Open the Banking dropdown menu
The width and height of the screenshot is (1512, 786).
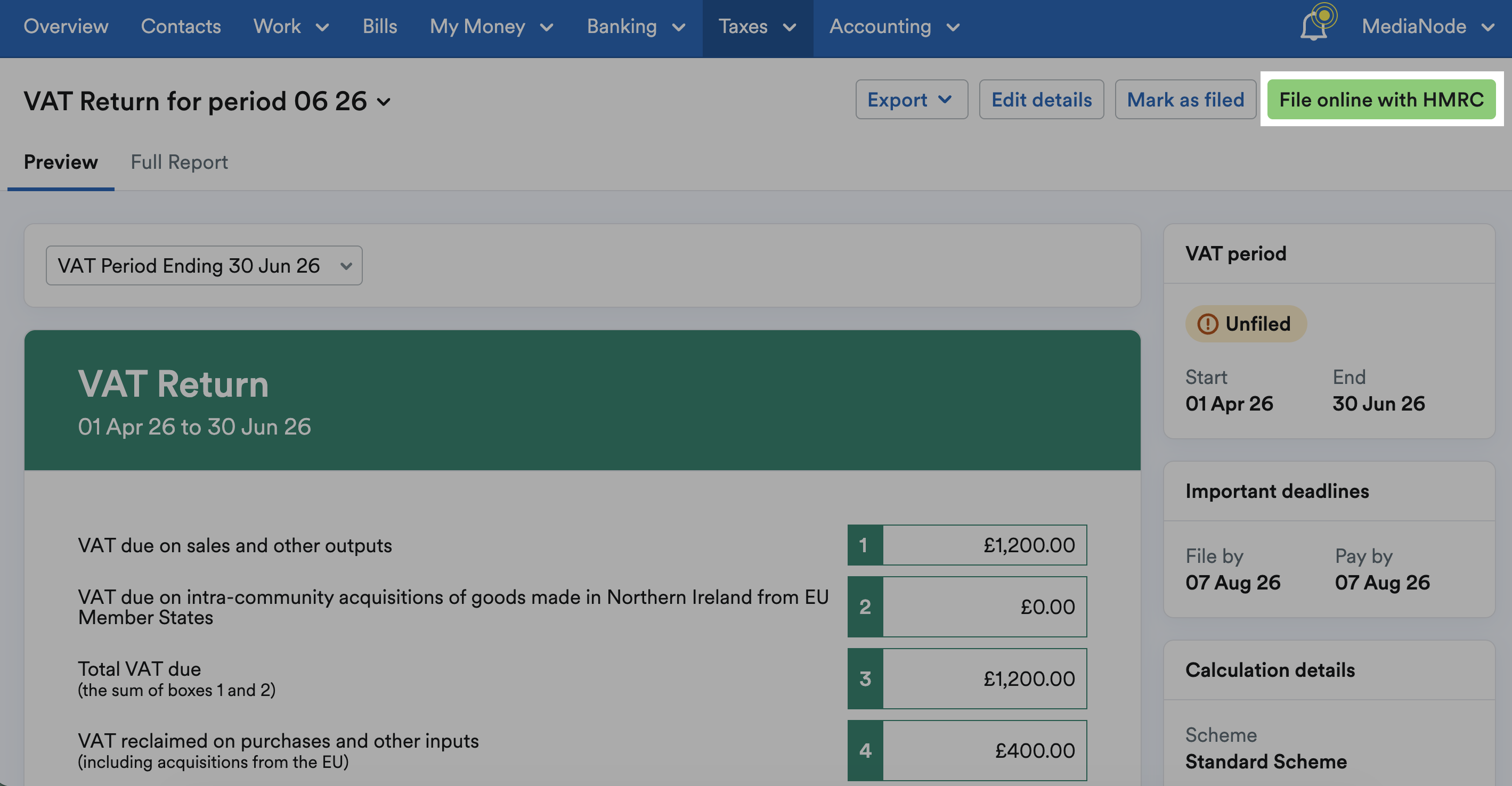tap(636, 27)
